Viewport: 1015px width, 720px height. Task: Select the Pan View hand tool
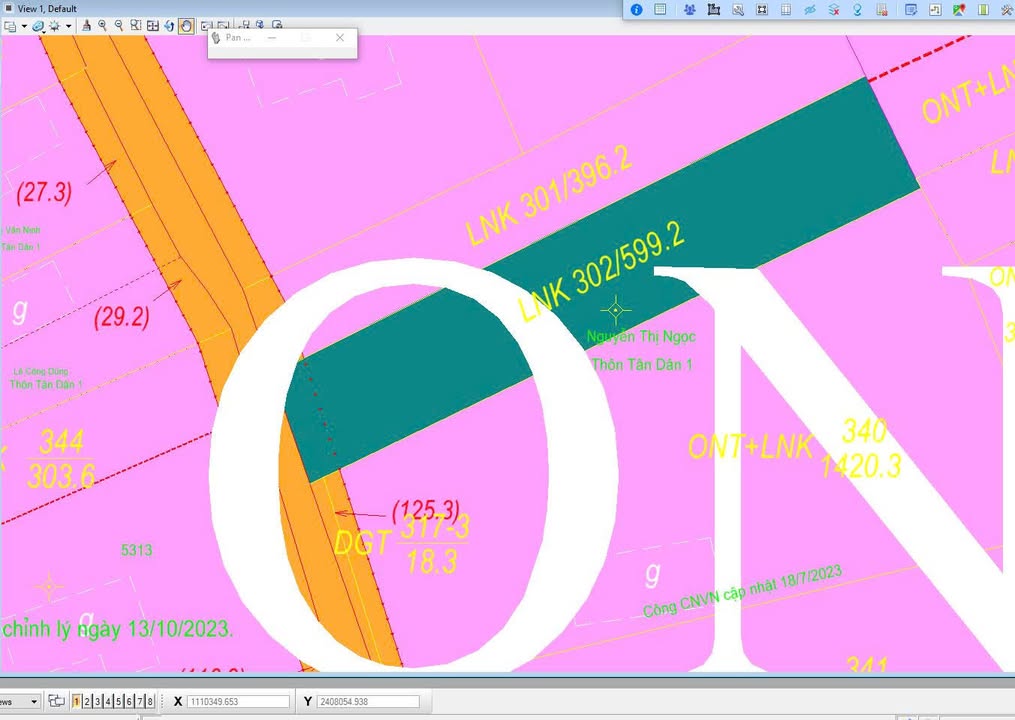click(x=186, y=26)
